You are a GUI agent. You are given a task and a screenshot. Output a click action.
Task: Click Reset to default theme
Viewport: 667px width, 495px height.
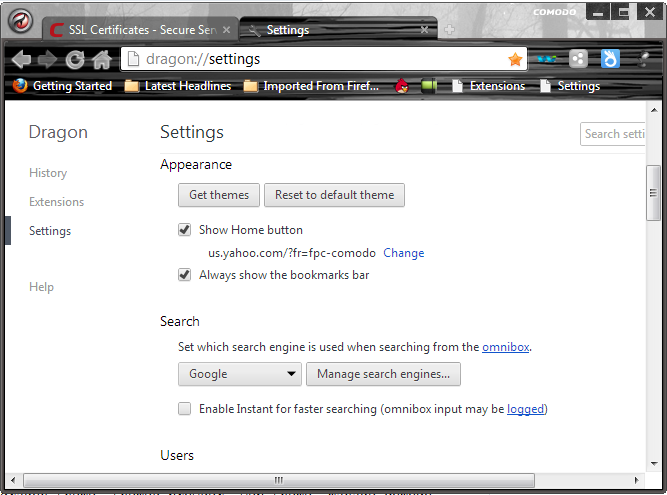coord(334,195)
